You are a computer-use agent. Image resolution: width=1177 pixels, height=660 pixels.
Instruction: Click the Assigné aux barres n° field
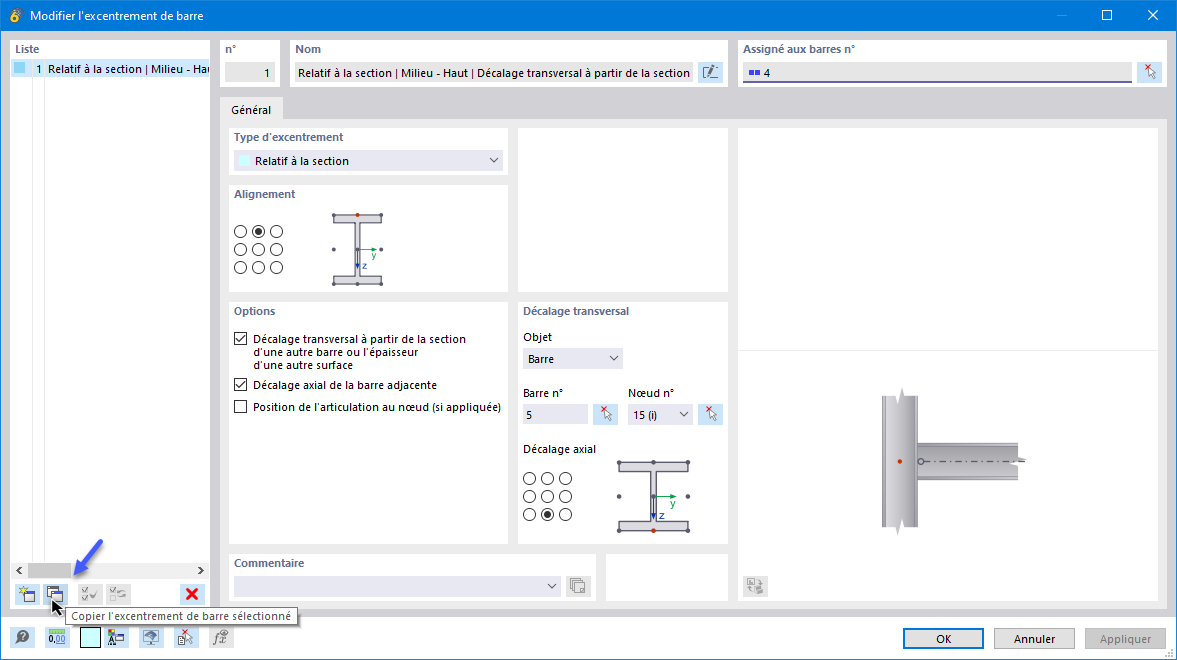[x=937, y=73]
